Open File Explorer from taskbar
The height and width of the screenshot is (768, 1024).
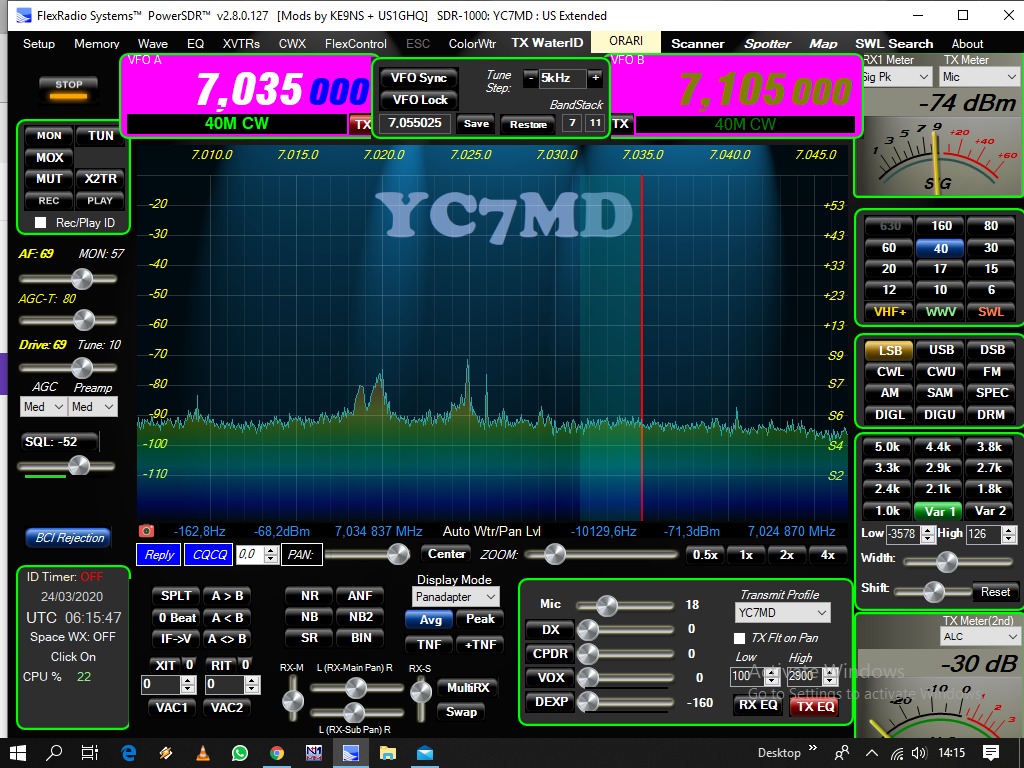pos(388,753)
